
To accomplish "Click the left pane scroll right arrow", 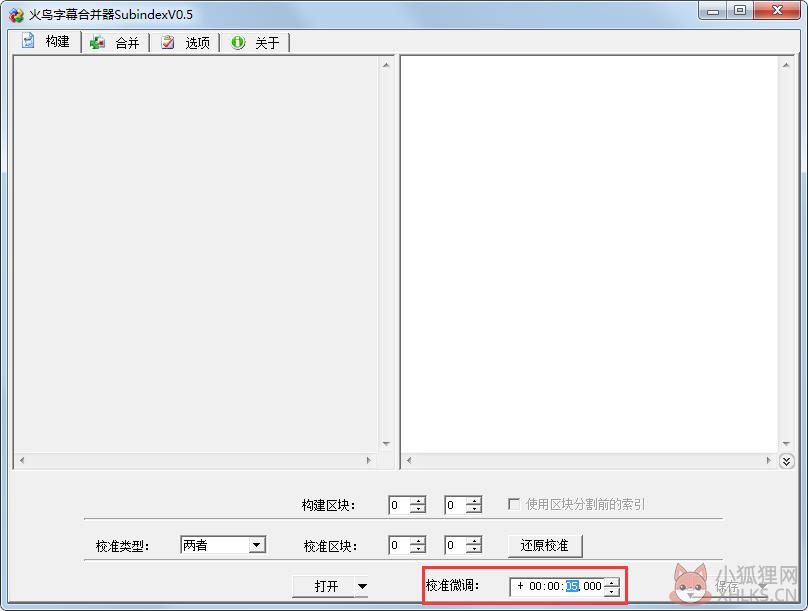I will tap(368, 460).
